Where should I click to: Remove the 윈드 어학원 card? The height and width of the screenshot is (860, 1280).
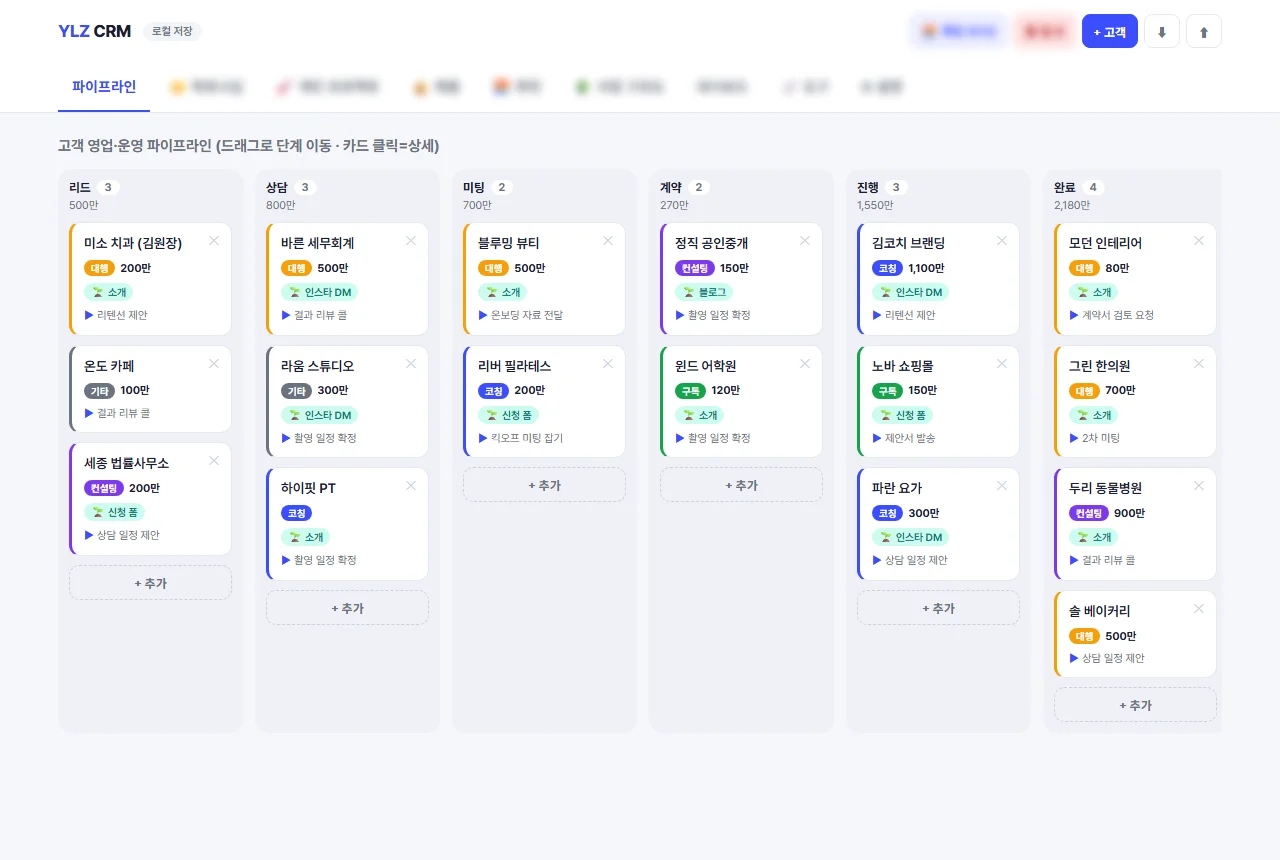(x=805, y=364)
